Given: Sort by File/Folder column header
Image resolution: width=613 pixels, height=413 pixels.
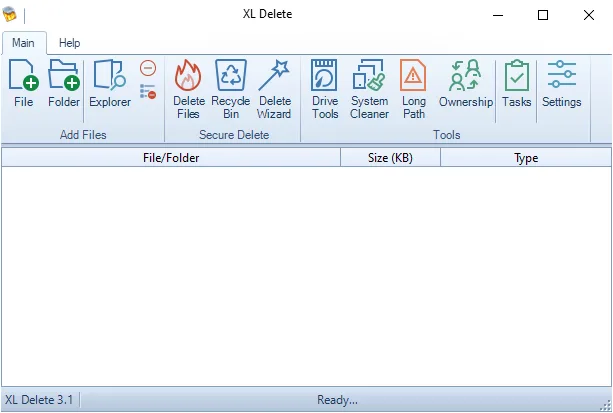Looking at the screenshot, I should (x=171, y=158).
